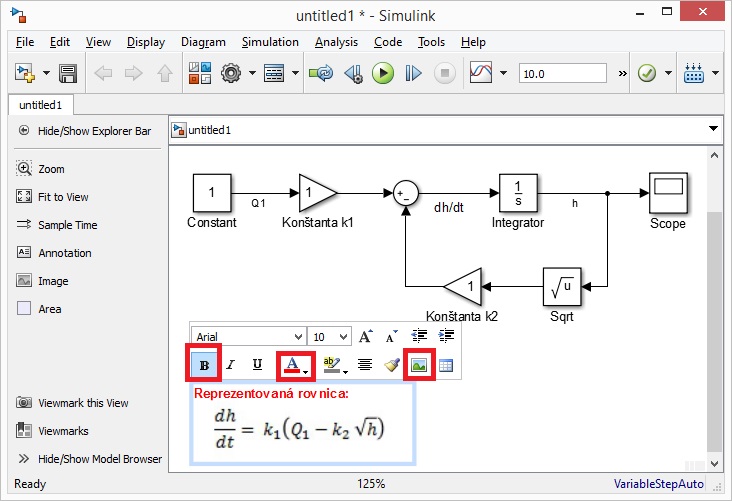Select the Area palette tool
This screenshot has height=501, width=732.
point(39,309)
